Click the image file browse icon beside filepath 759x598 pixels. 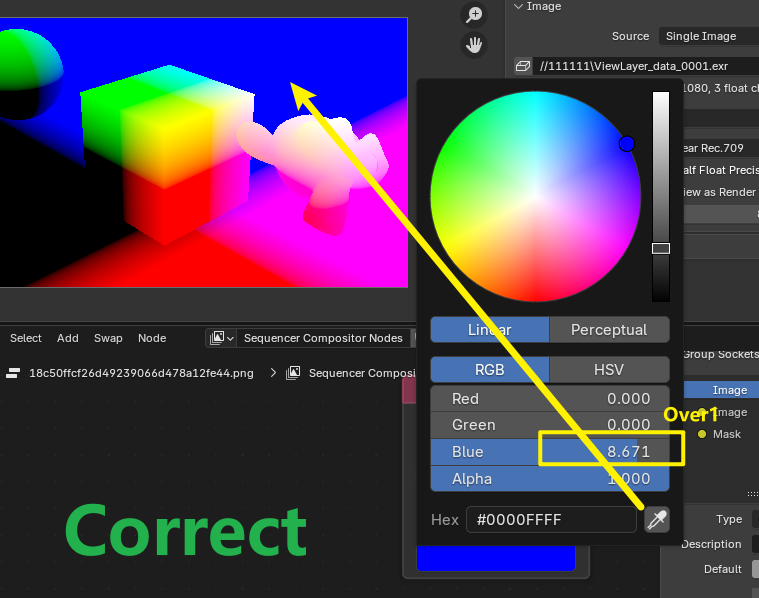coord(523,66)
